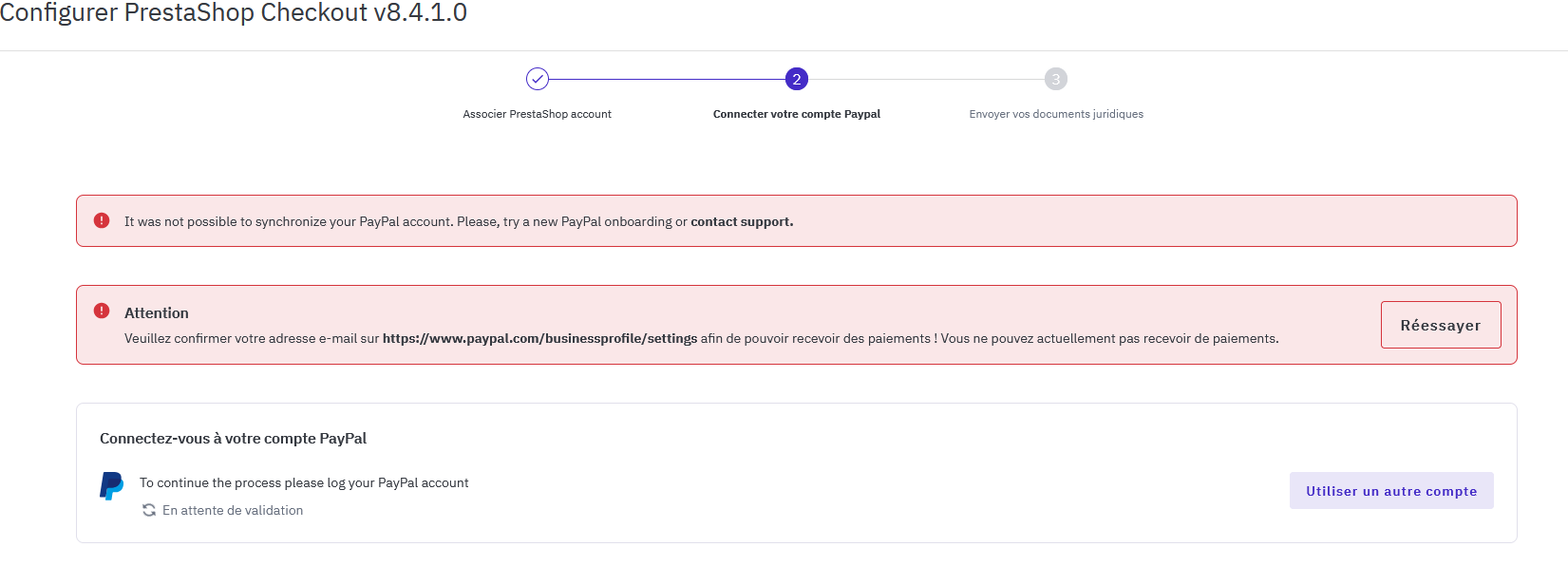
Task: Click the grey progress line before step 3
Action: pos(926,79)
